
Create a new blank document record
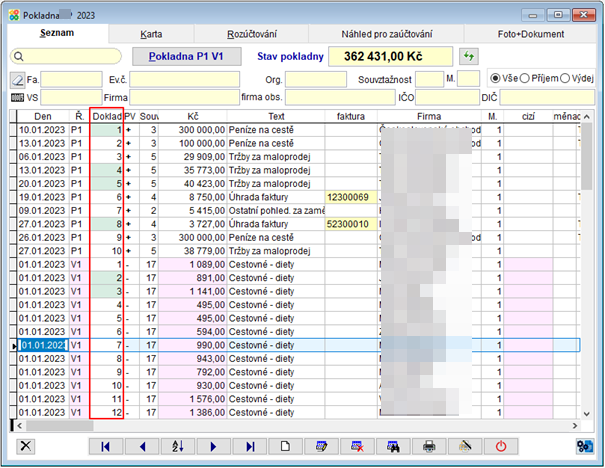[286, 446]
